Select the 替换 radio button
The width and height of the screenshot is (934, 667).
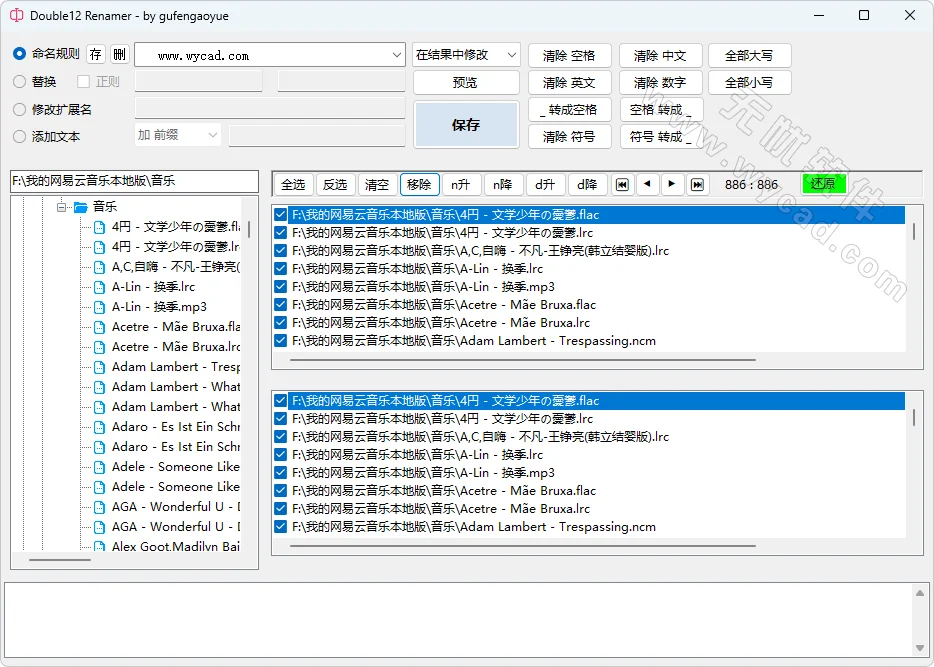point(19,82)
